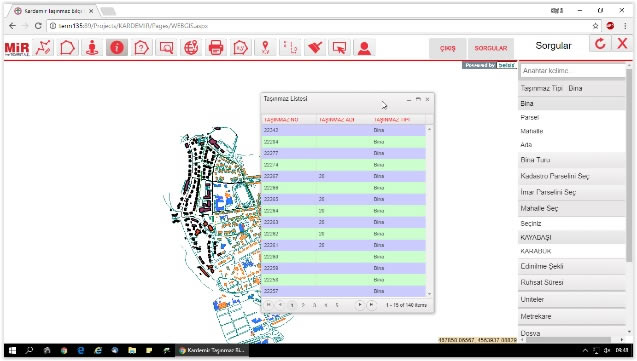The height and width of the screenshot is (361, 637).
Task: Close the Sorgular panel with red X
Action: pos(622,43)
